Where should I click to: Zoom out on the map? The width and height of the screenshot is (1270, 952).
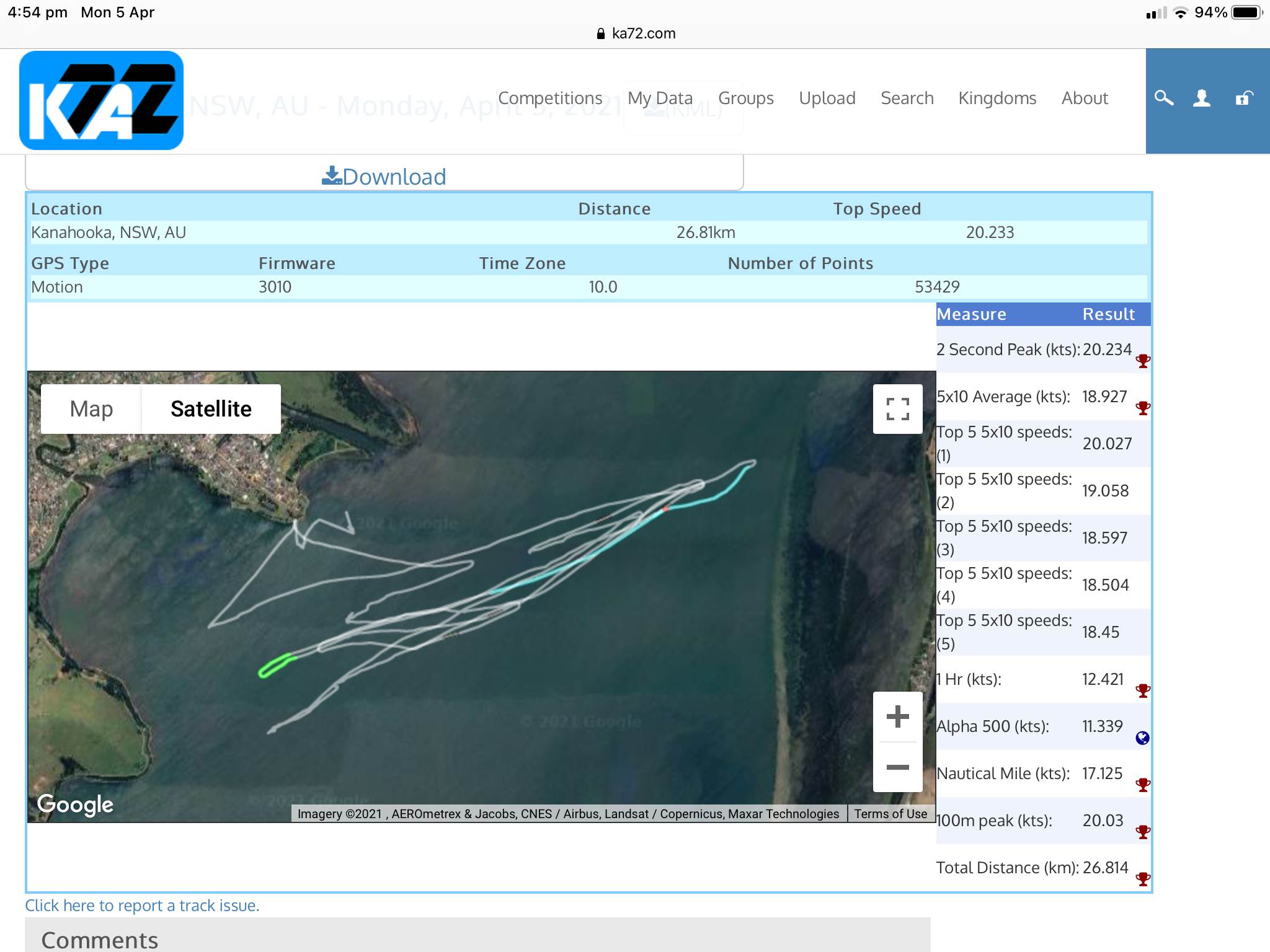tap(897, 767)
